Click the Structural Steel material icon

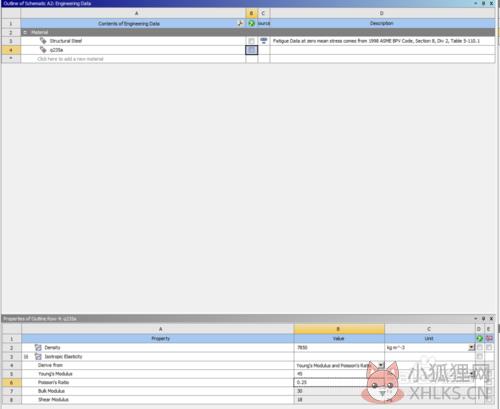[x=43, y=41]
